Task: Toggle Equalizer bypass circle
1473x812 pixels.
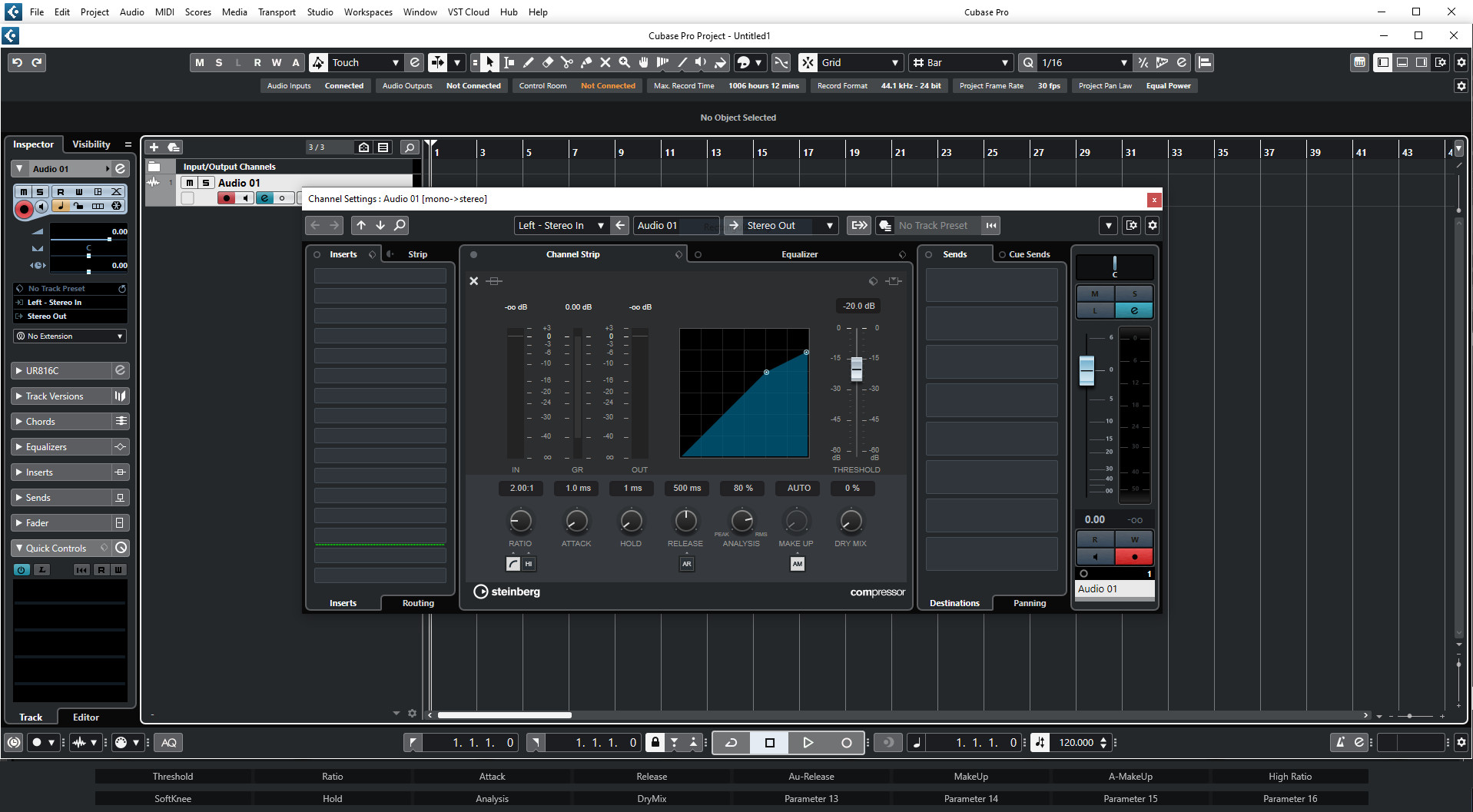Action: pos(698,254)
